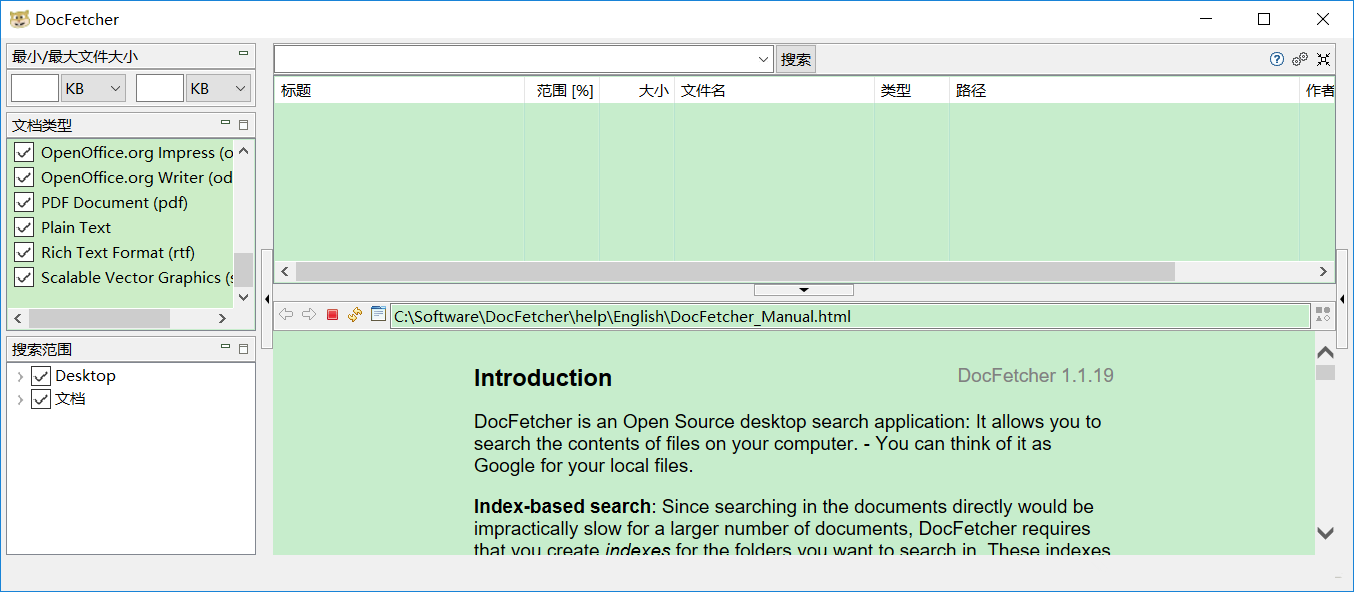Click the 作者 column header

pos(1318,90)
